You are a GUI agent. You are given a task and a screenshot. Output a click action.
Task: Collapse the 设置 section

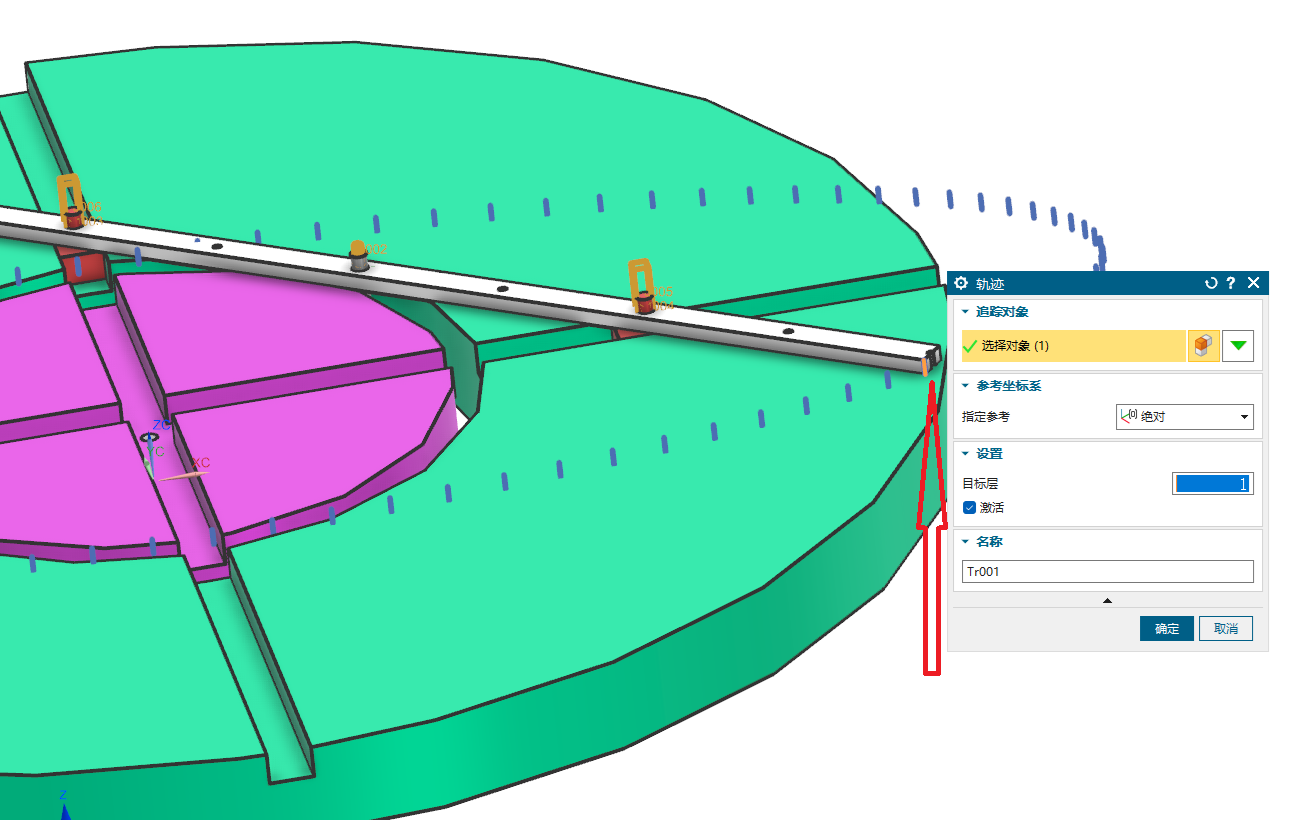(x=965, y=454)
